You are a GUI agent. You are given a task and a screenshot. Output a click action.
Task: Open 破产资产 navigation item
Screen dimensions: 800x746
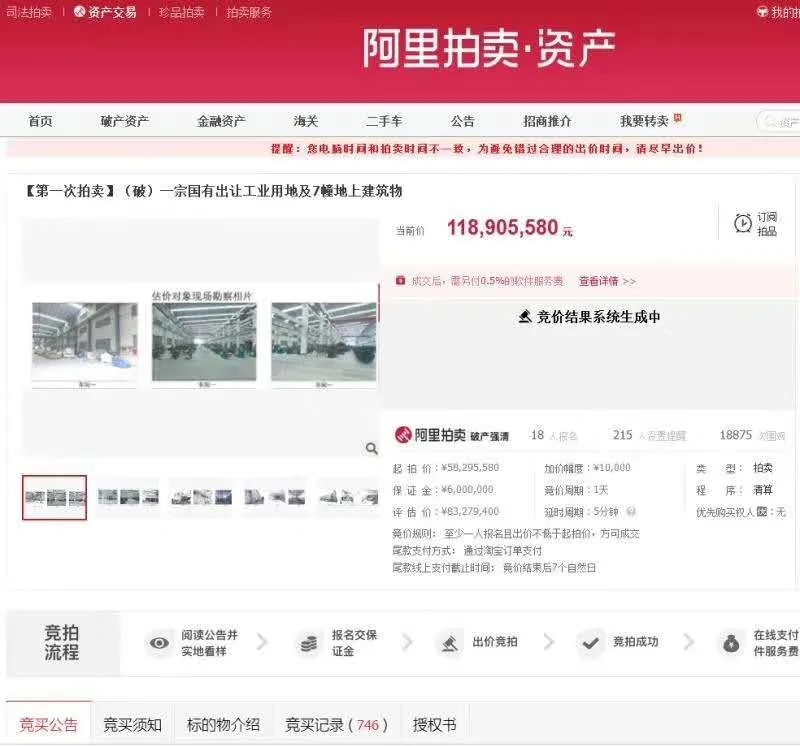coord(124,121)
